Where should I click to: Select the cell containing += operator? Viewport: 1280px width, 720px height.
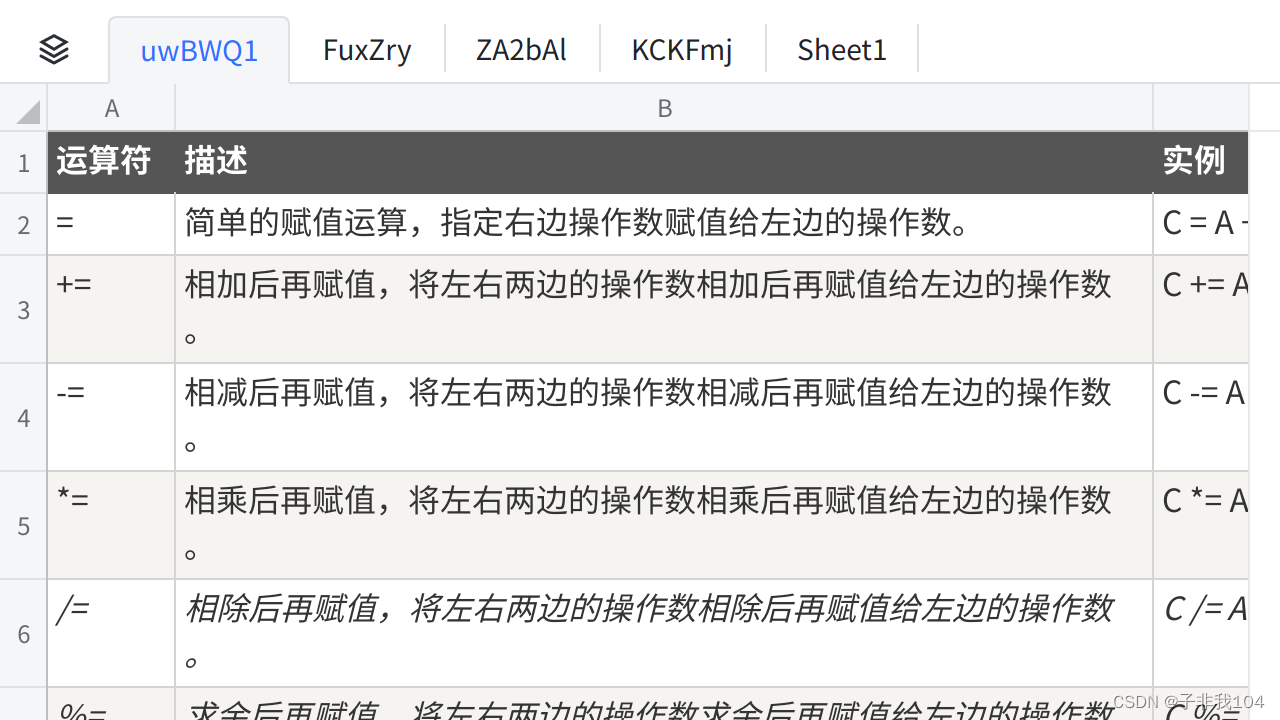pos(111,309)
